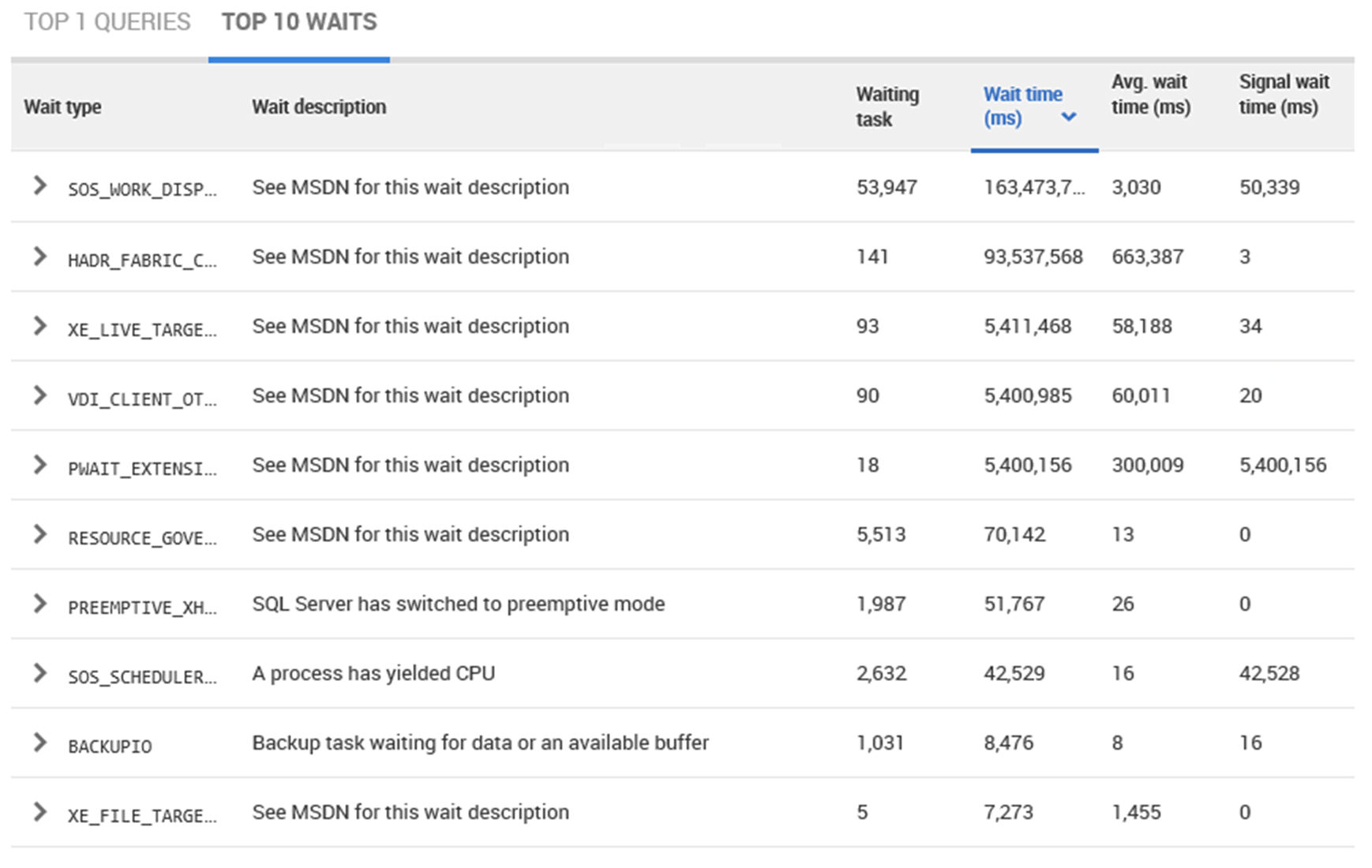The image size is (1372, 868).
Task: Click the avg wait value 58,188
Action: pyautogui.click(x=1141, y=326)
